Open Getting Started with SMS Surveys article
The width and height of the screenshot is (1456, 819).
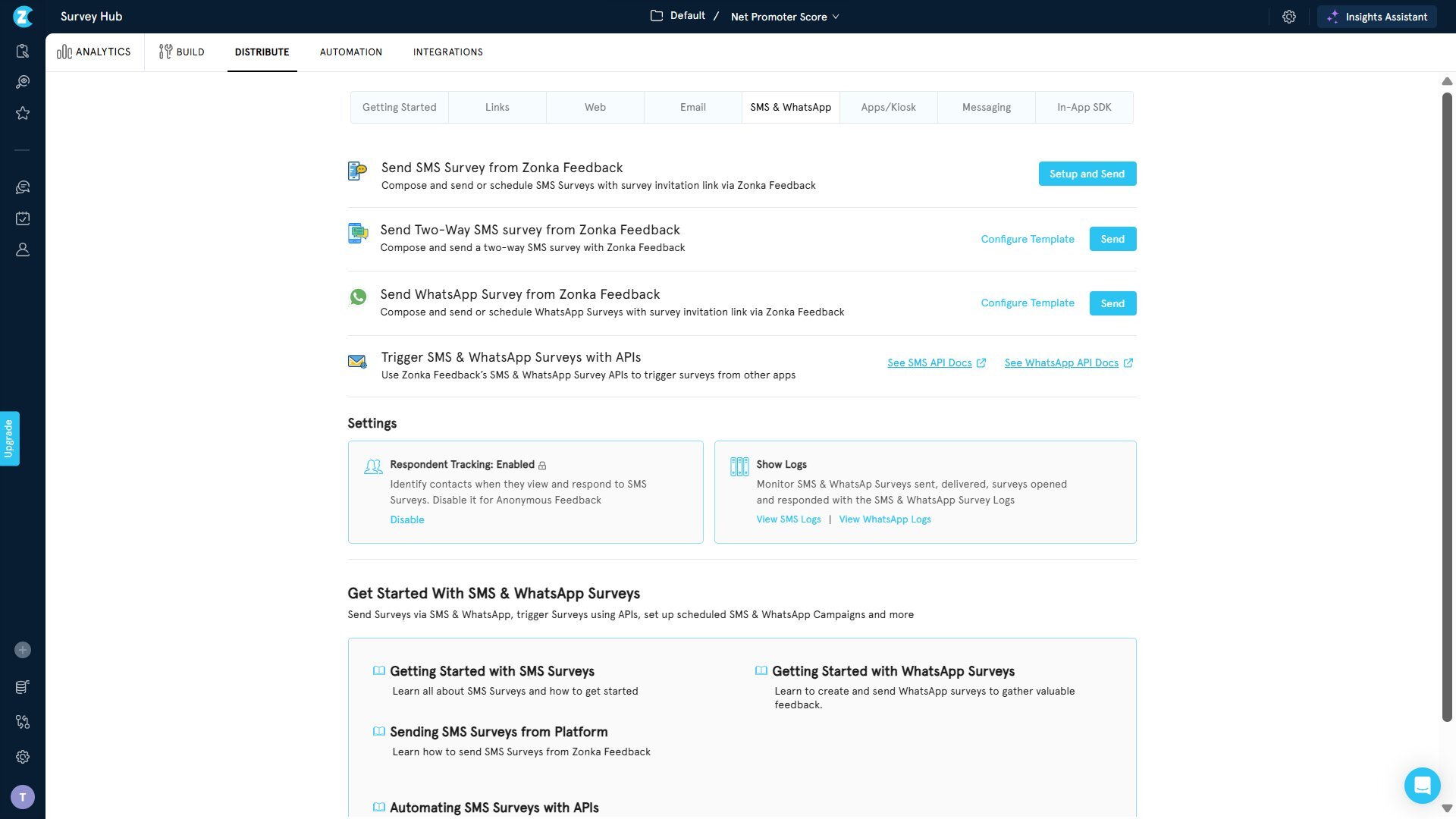tap(492, 671)
